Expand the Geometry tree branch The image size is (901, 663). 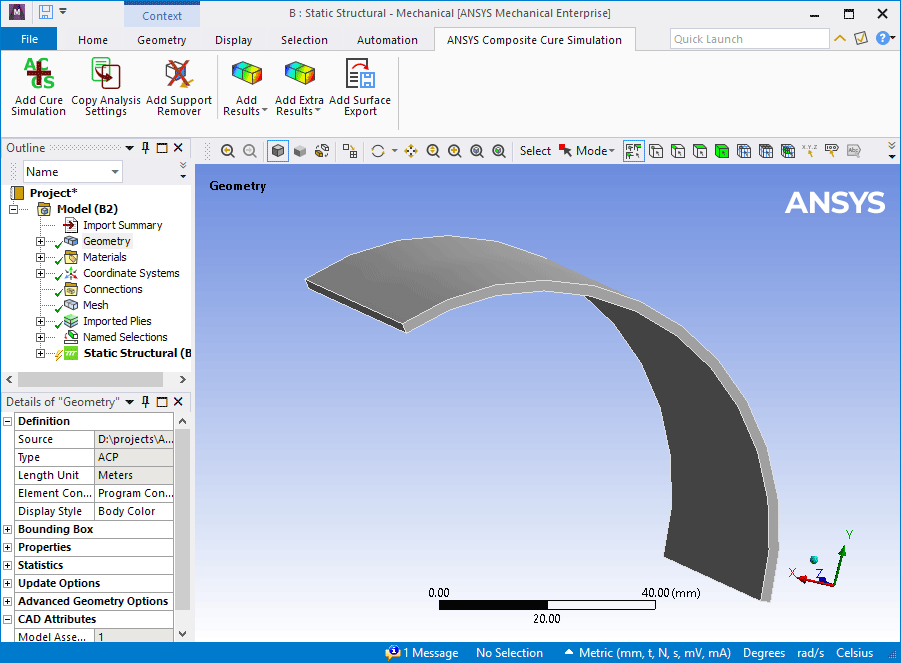point(38,240)
